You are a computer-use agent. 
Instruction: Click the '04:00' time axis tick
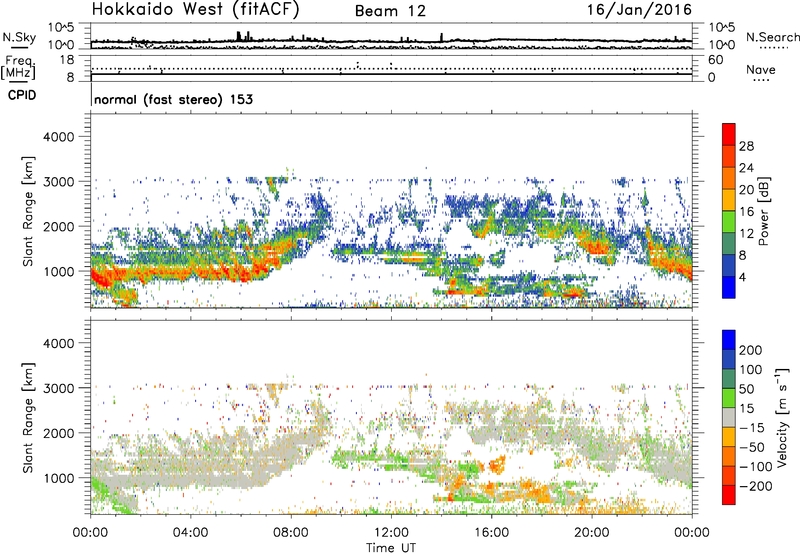coord(190,533)
